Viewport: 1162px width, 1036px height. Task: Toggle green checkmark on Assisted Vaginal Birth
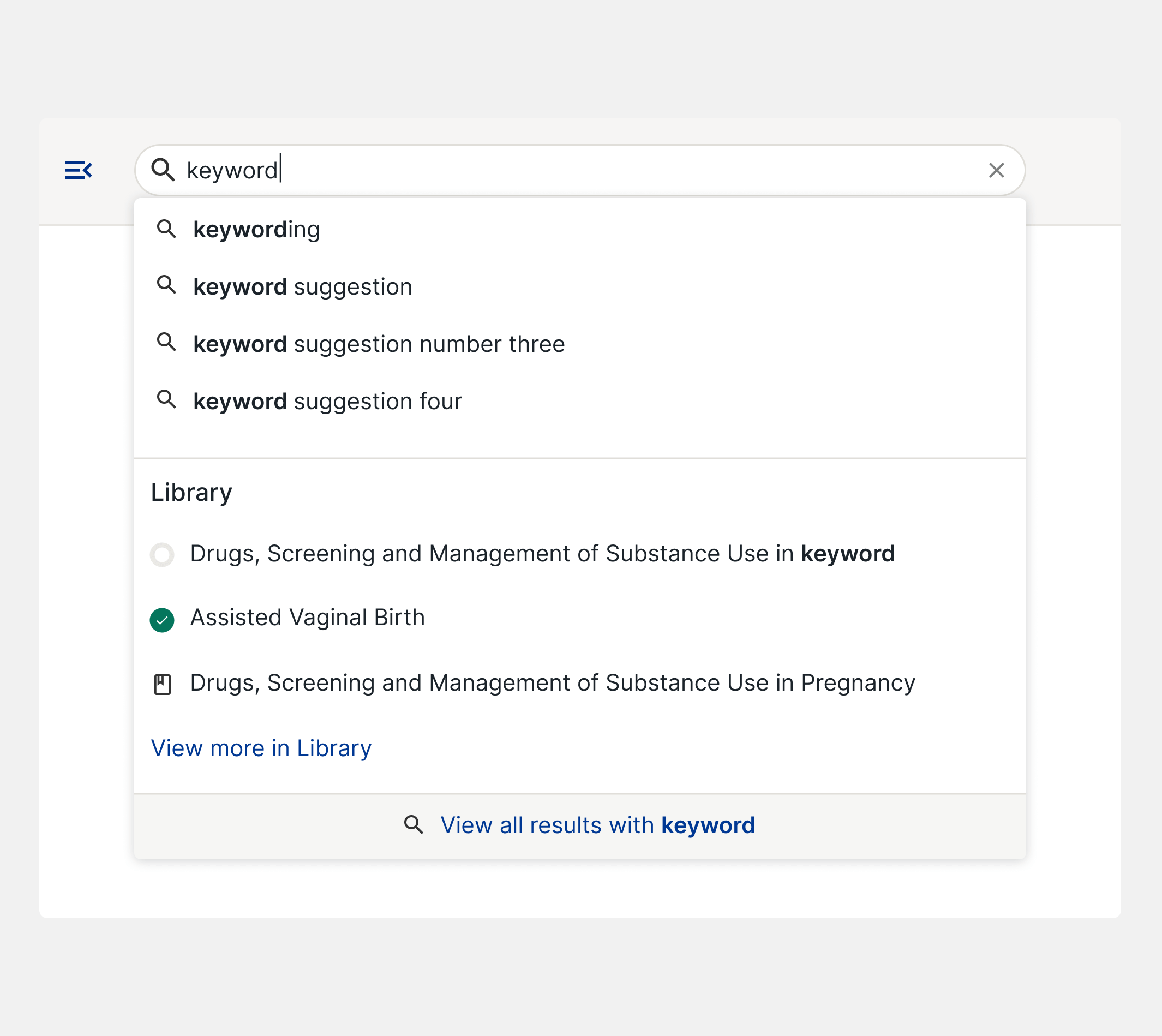click(x=161, y=620)
